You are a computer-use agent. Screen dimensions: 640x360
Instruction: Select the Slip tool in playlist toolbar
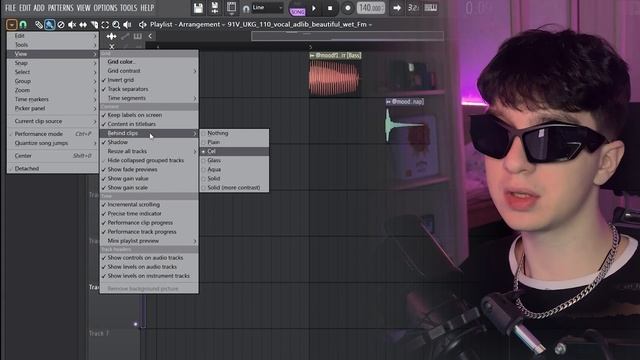click(83, 25)
